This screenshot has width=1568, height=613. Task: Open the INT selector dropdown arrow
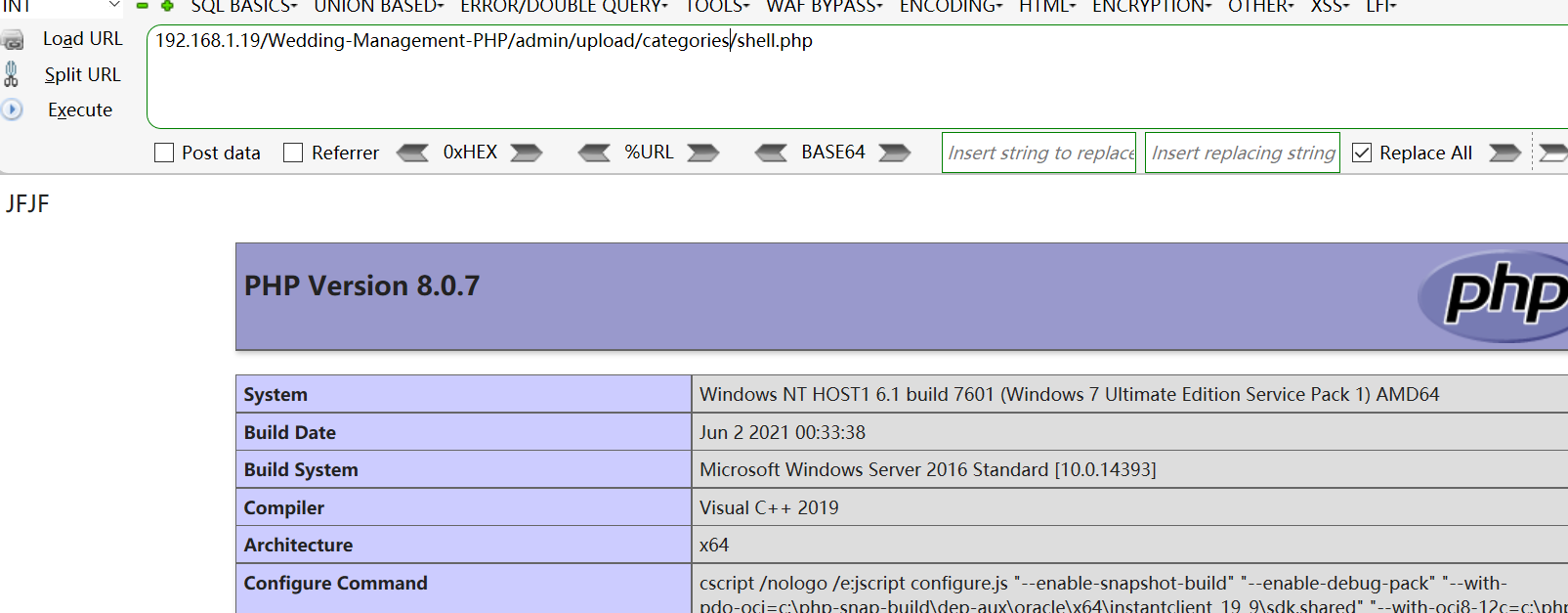(114, 5)
